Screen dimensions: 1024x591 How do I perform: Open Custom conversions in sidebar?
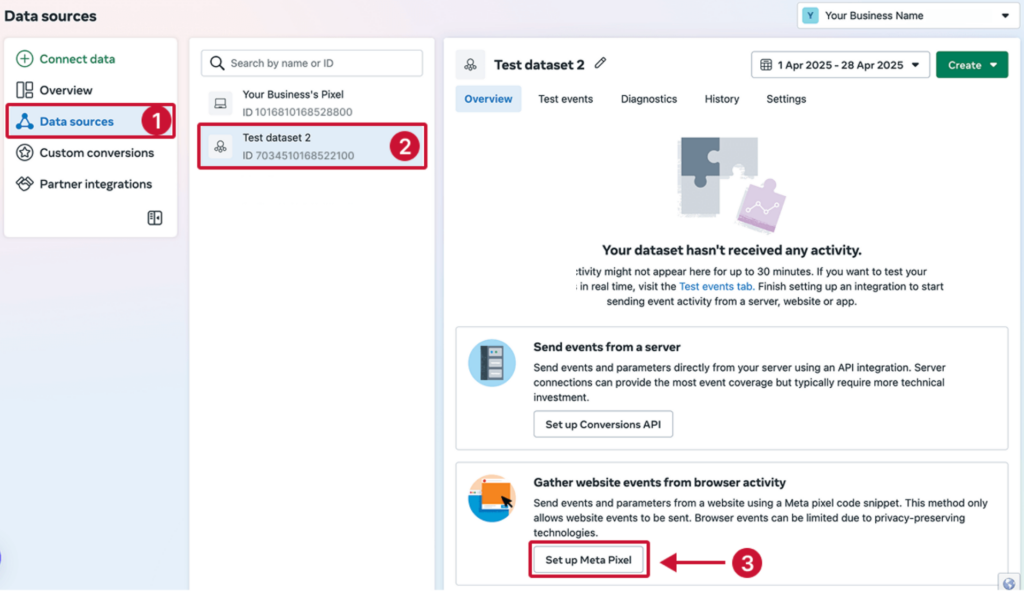click(x=97, y=153)
